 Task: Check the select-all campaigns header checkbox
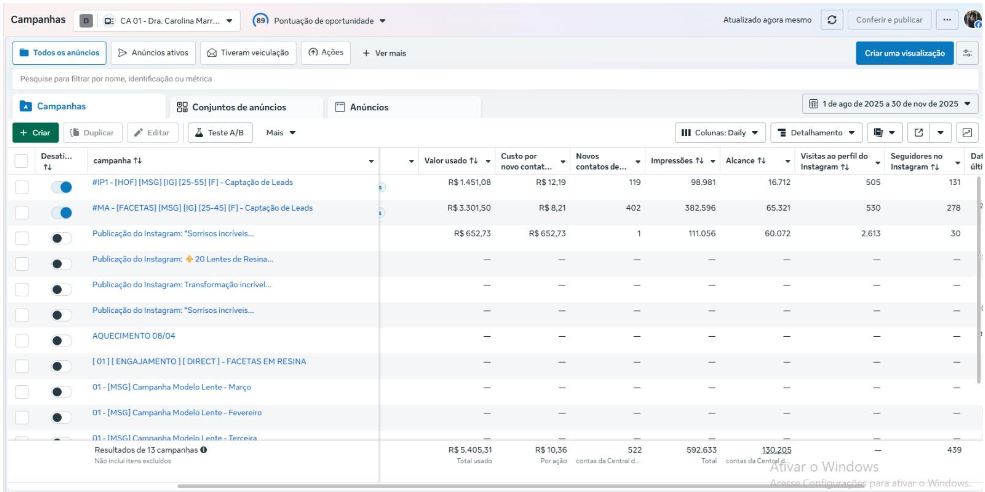(22, 161)
